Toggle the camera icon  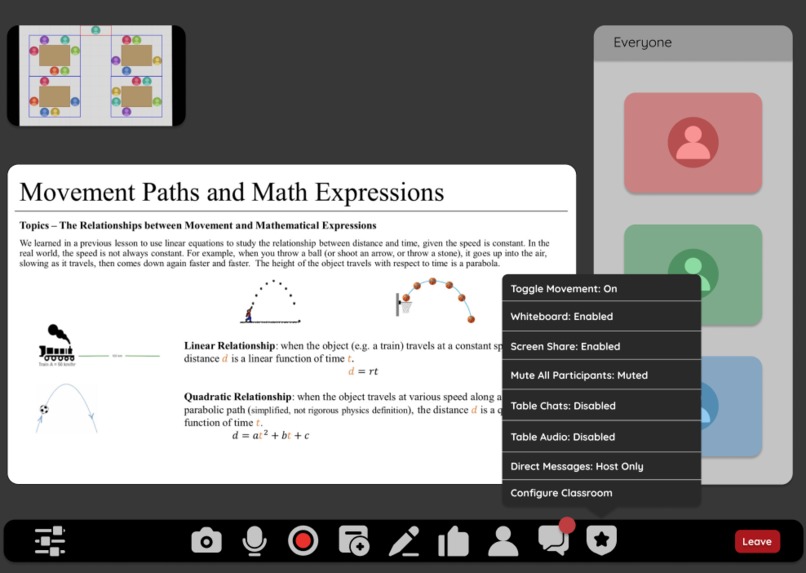click(x=207, y=541)
